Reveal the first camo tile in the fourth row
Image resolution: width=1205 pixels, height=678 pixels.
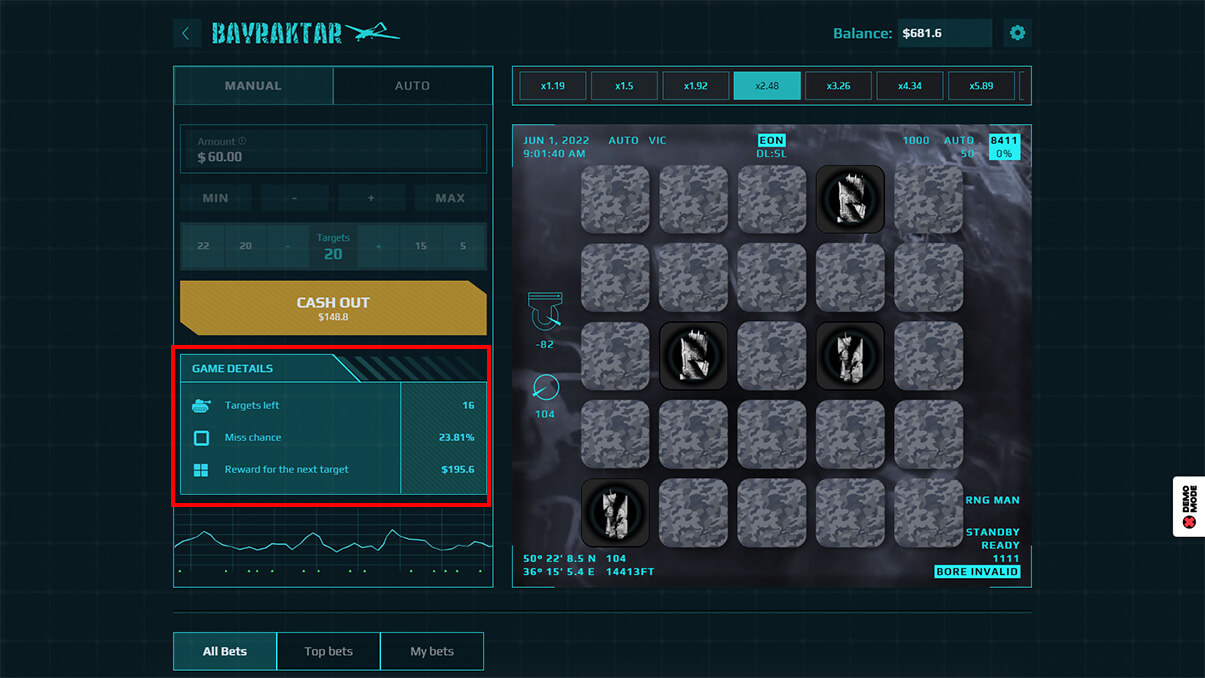pyautogui.click(x=615, y=435)
